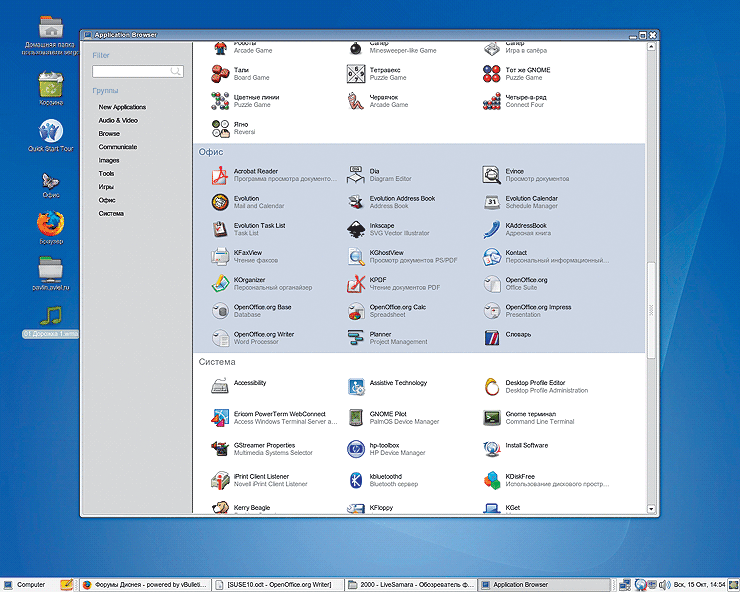The width and height of the screenshot is (740, 592).
Task: Launch Desktop Profile Editor icon
Action: point(491,387)
